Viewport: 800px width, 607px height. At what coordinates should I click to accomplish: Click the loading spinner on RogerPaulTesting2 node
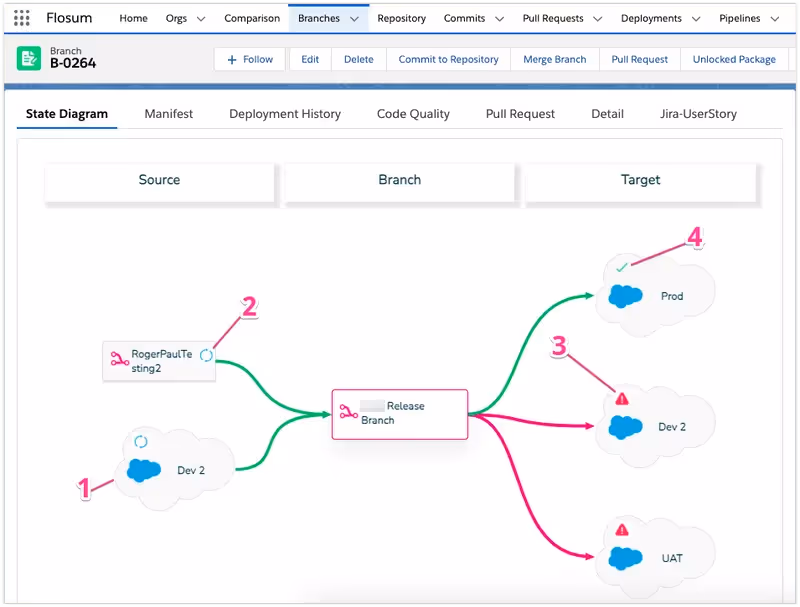[206, 355]
